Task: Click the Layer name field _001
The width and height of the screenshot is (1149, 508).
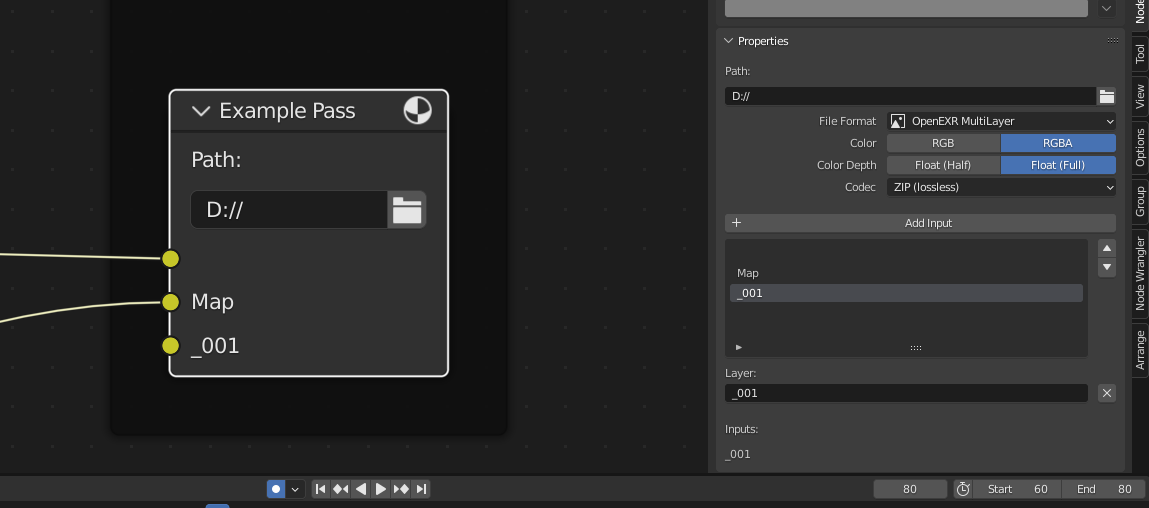Action: [906, 393]
